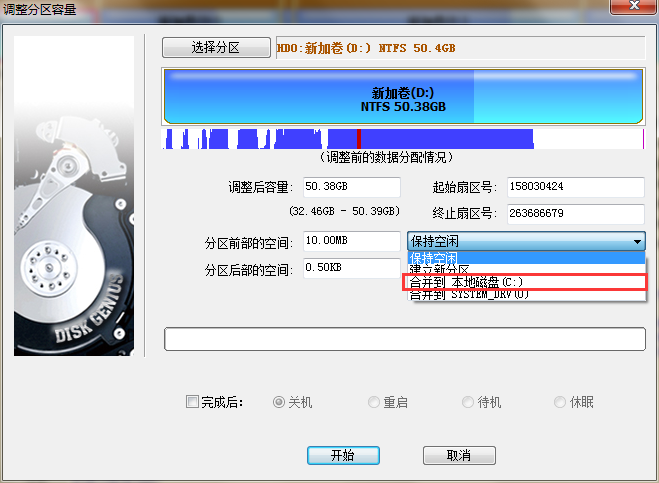Click the 新加卷(D:) partition bar
The height and width of the screenshot is (483, 659).
(403, 97)
